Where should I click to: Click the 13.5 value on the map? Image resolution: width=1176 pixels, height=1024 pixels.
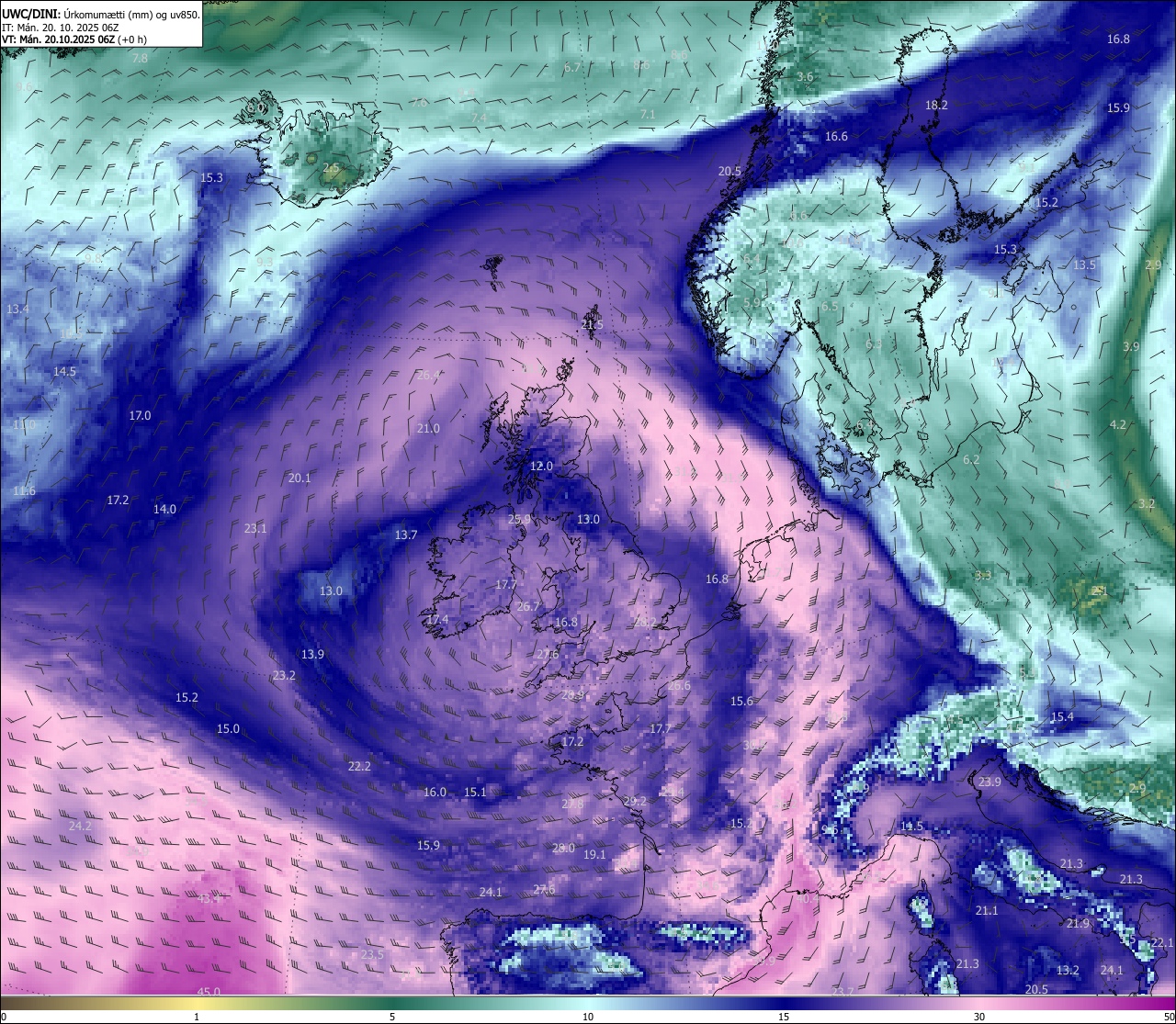[1085, 264]
